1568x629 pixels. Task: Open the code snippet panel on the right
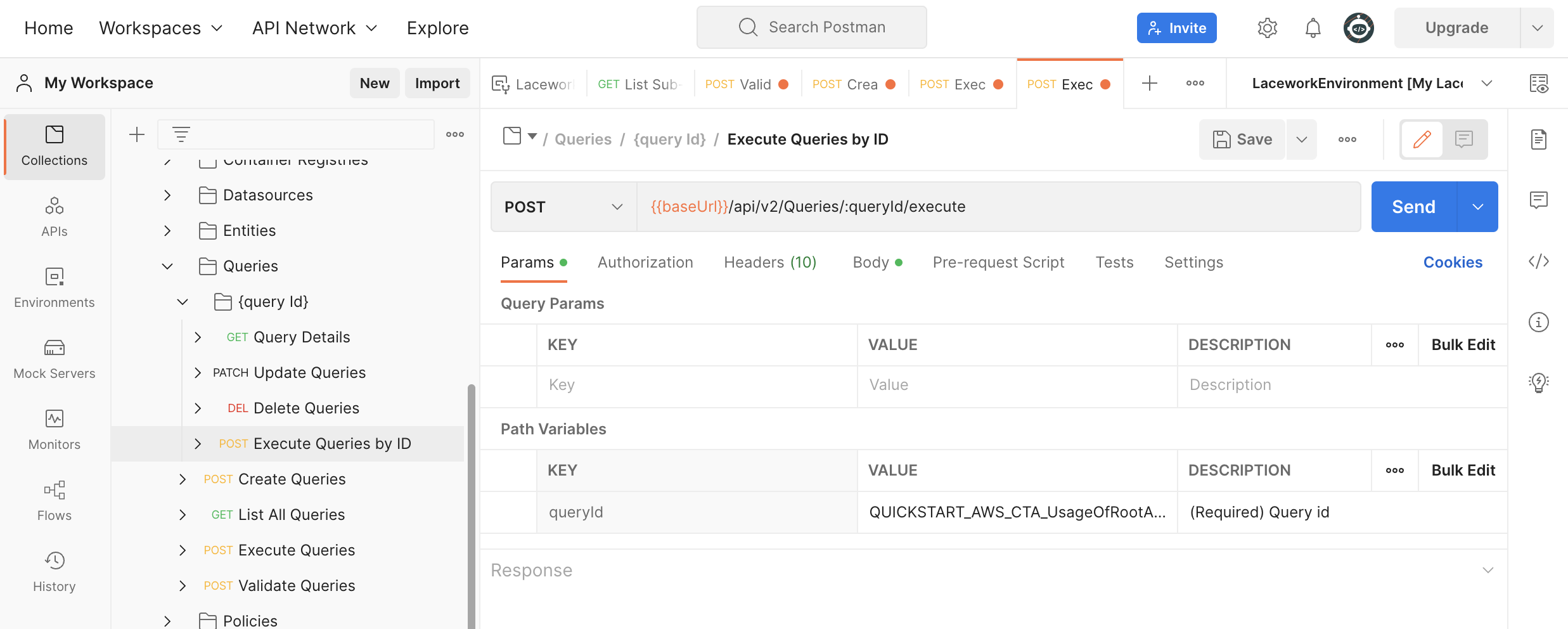click(x=1539, y=261)
